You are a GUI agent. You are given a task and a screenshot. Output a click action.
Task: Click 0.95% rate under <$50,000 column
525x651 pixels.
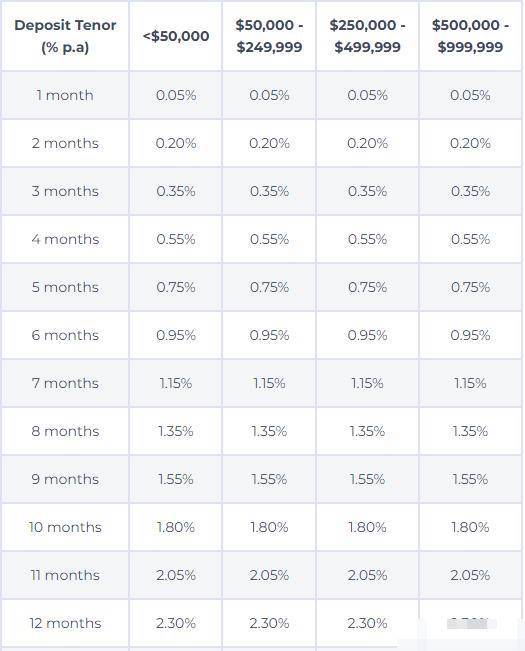(x=176, y=335)
